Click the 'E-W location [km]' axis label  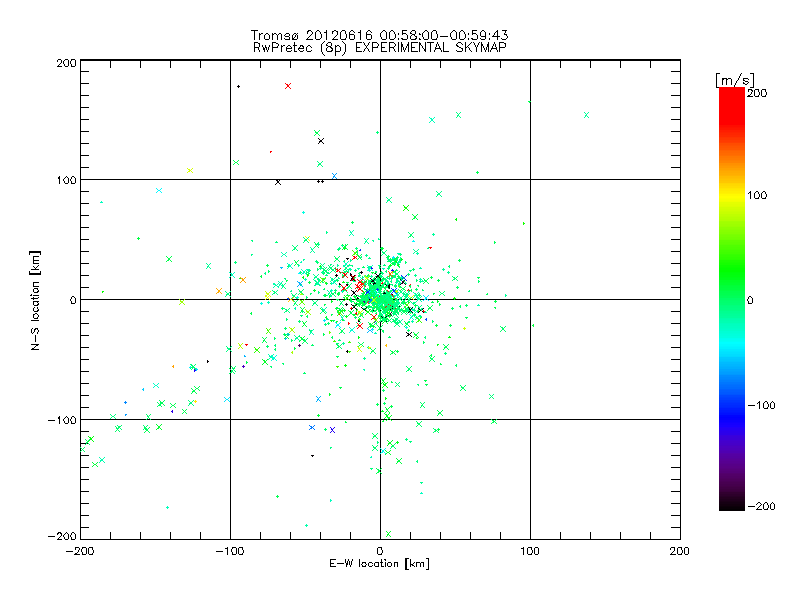(379, 564)
